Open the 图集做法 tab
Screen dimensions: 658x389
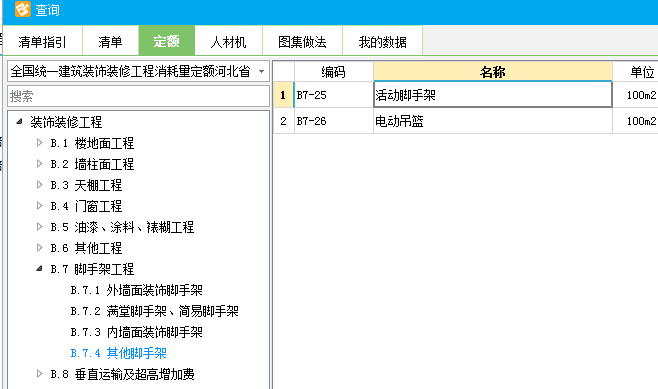[x=302, y=41]
